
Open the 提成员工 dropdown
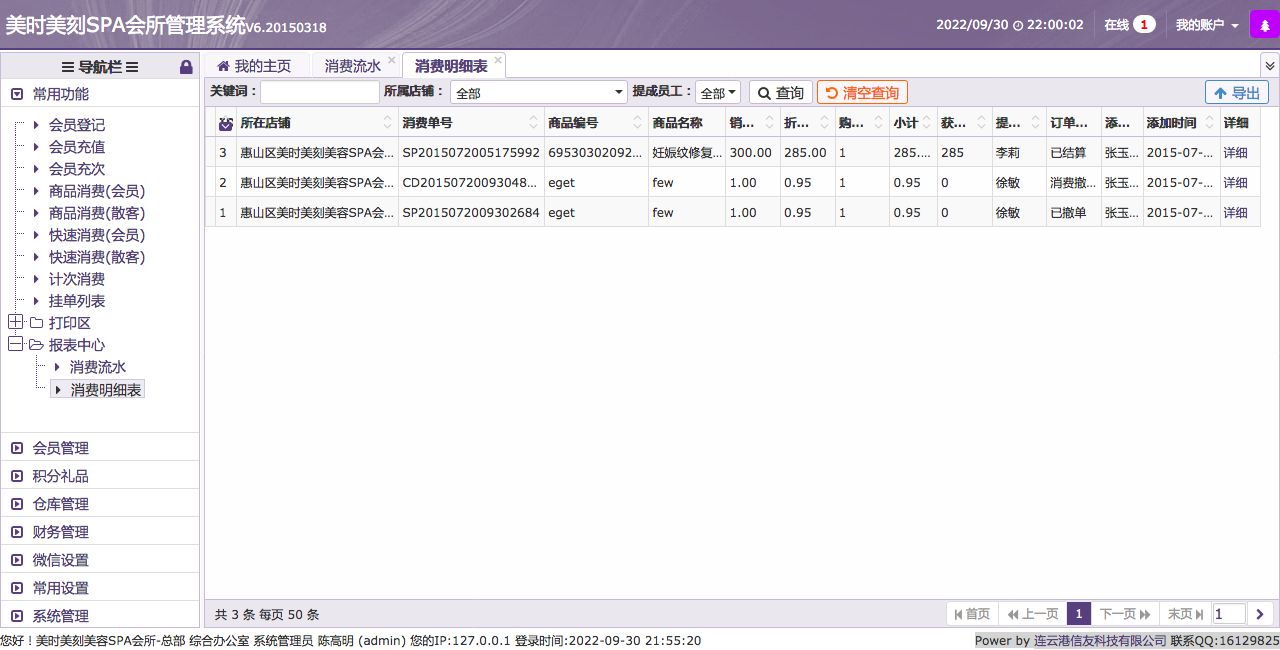[x=717, y=93]
